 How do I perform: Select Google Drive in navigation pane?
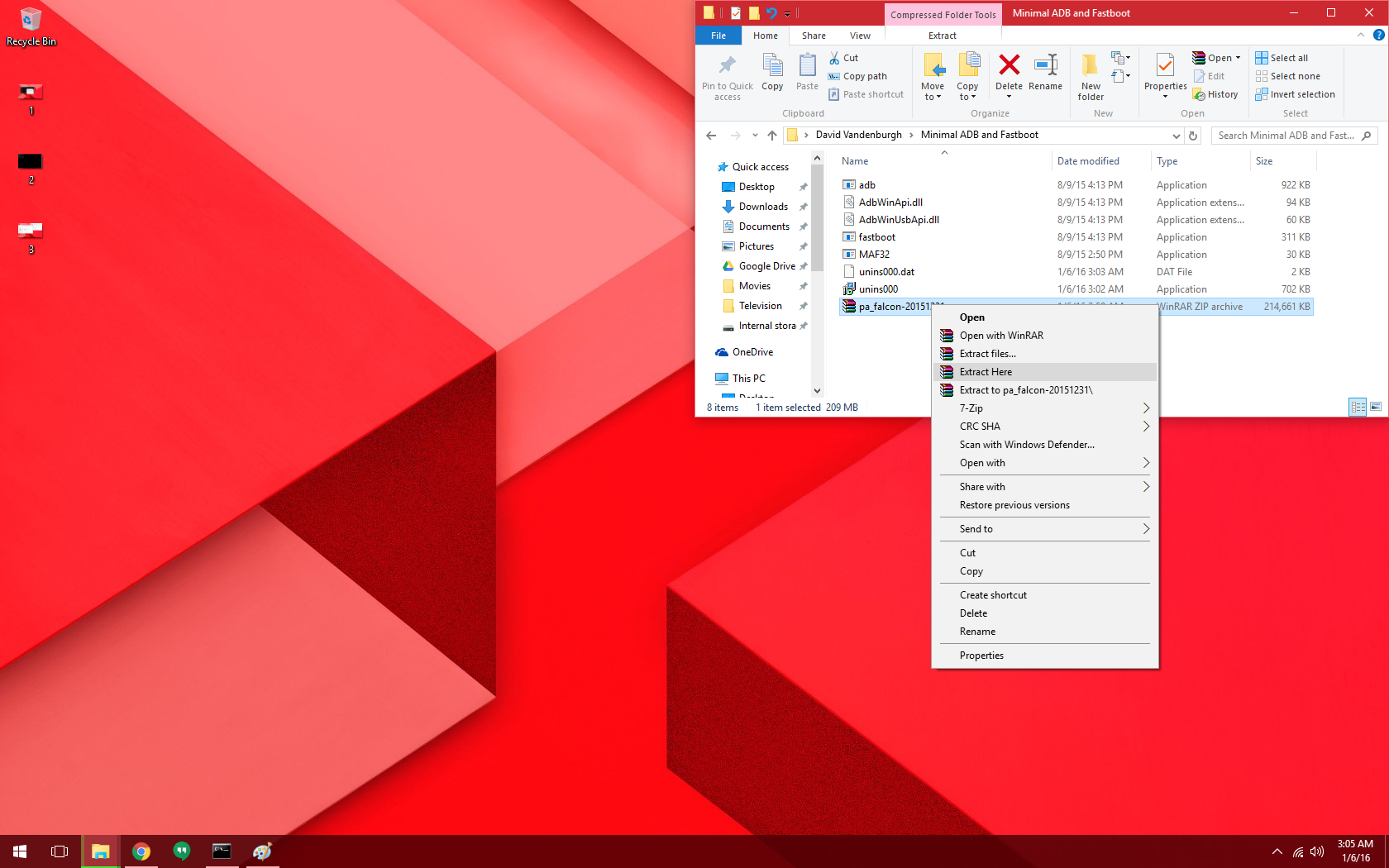click(766, 266)
